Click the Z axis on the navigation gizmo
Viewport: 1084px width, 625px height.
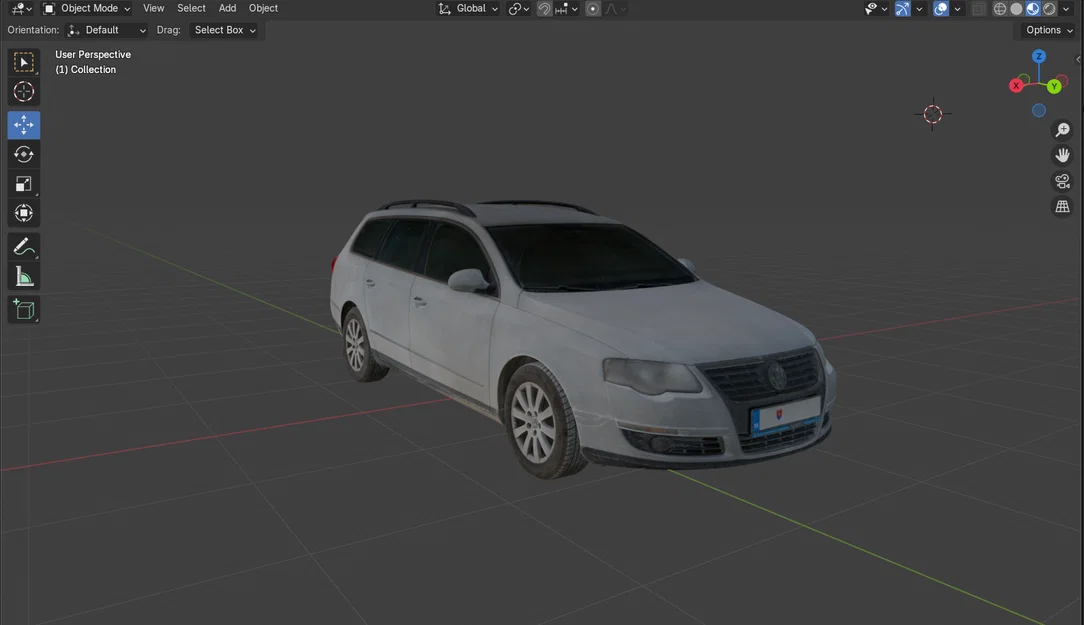[1039, 57]
